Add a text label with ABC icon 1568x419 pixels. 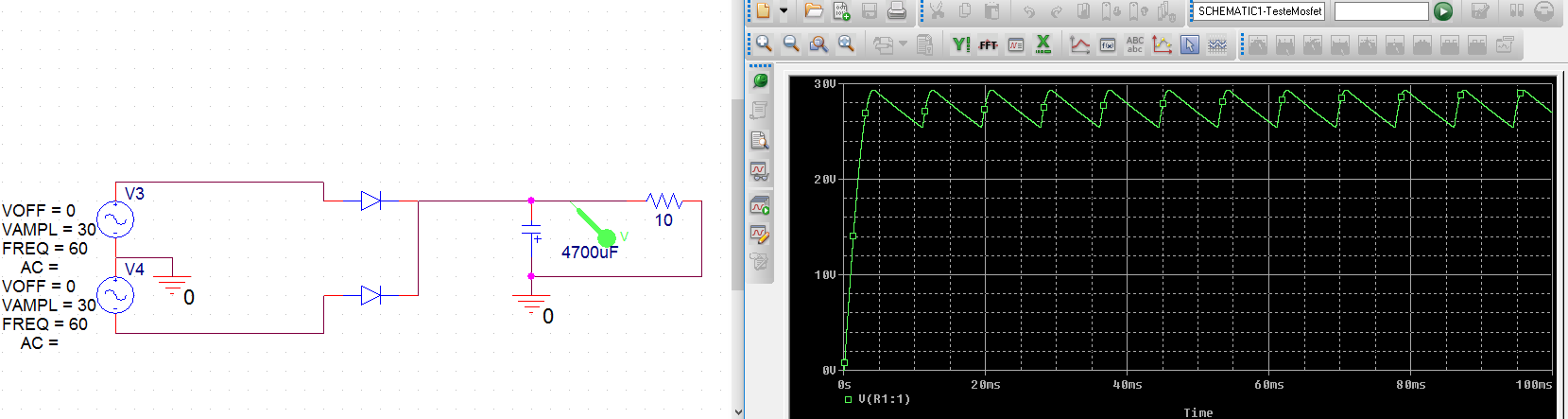(1135, 44)
